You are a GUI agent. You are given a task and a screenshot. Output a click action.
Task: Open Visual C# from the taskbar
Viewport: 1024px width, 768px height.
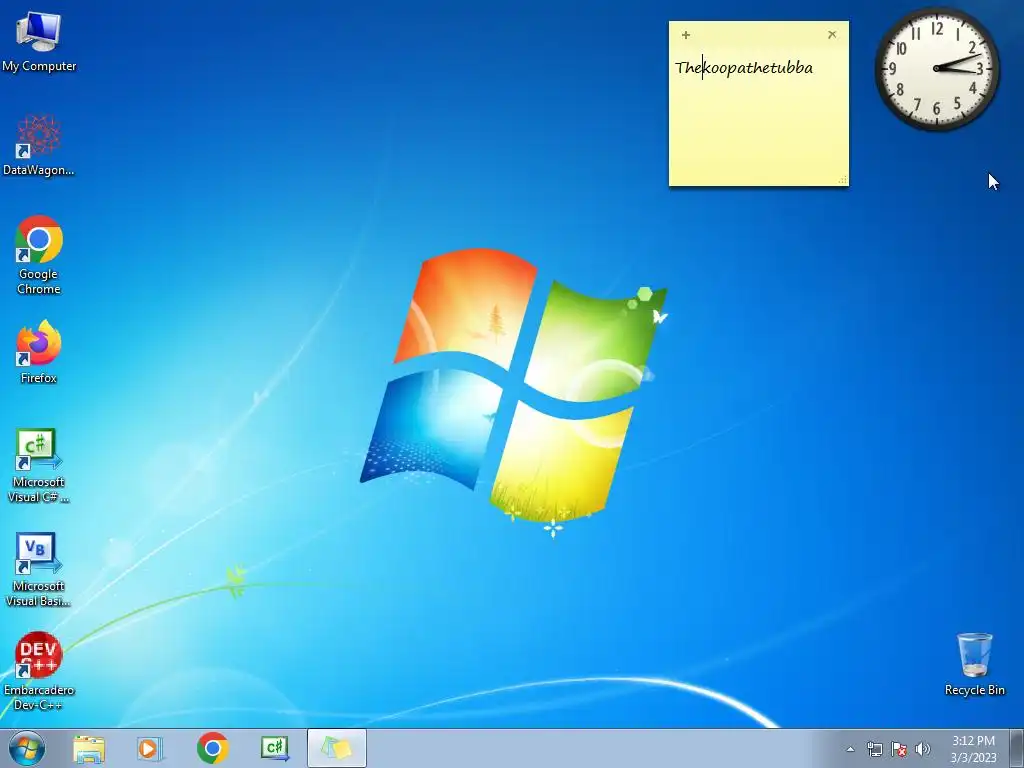(274, 748)
